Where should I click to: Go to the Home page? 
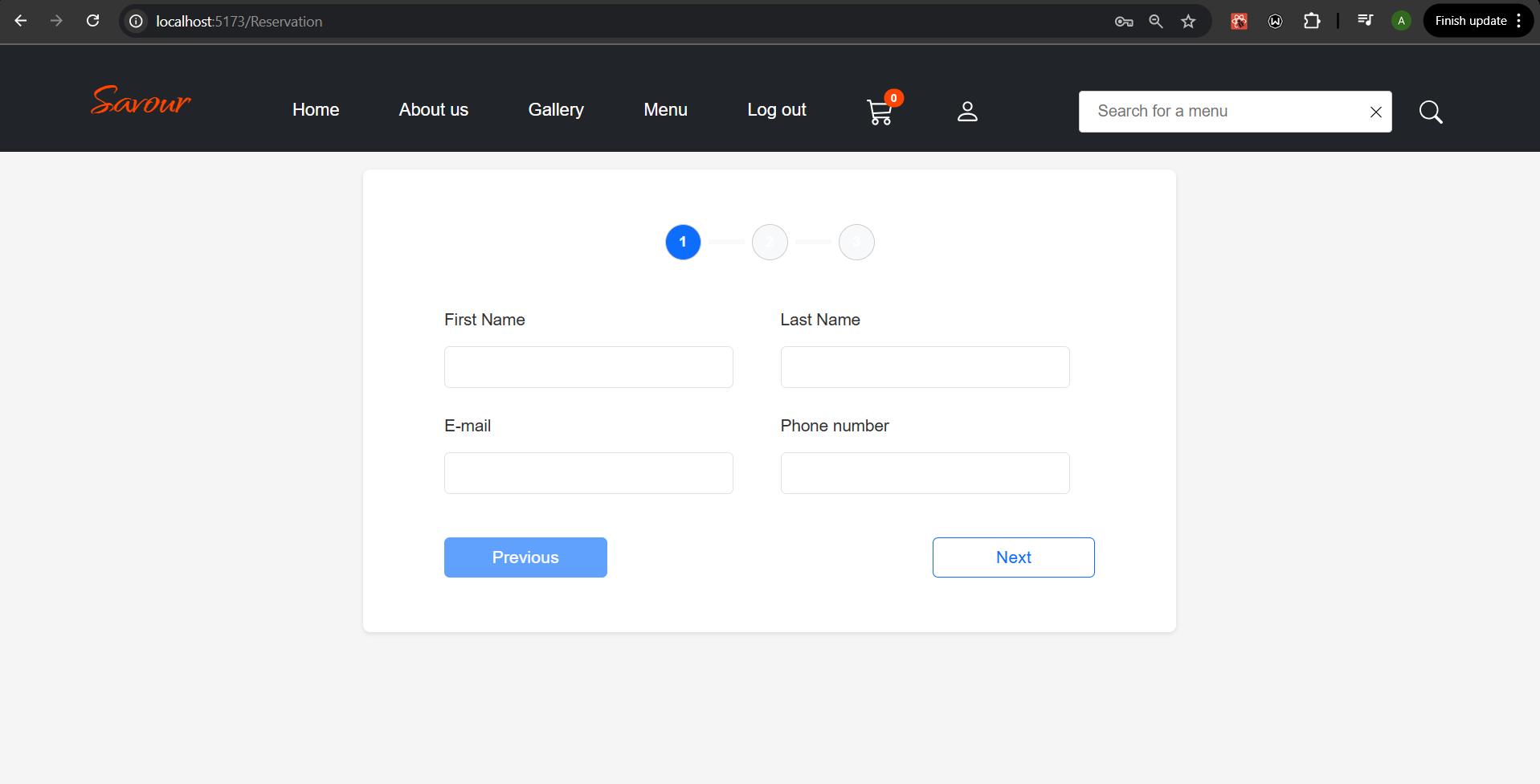[316, 110]
